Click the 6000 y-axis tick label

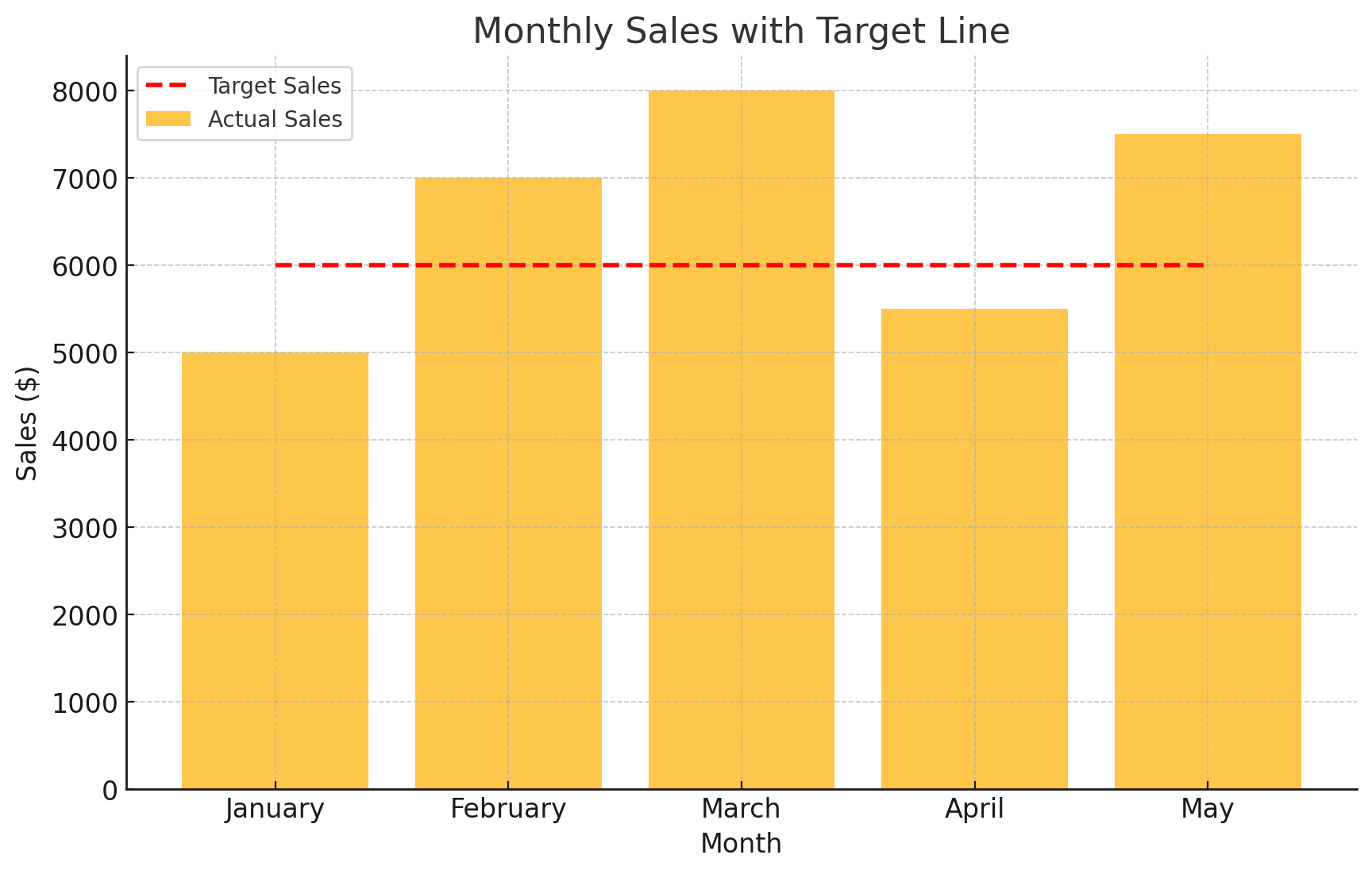(84, 267)
